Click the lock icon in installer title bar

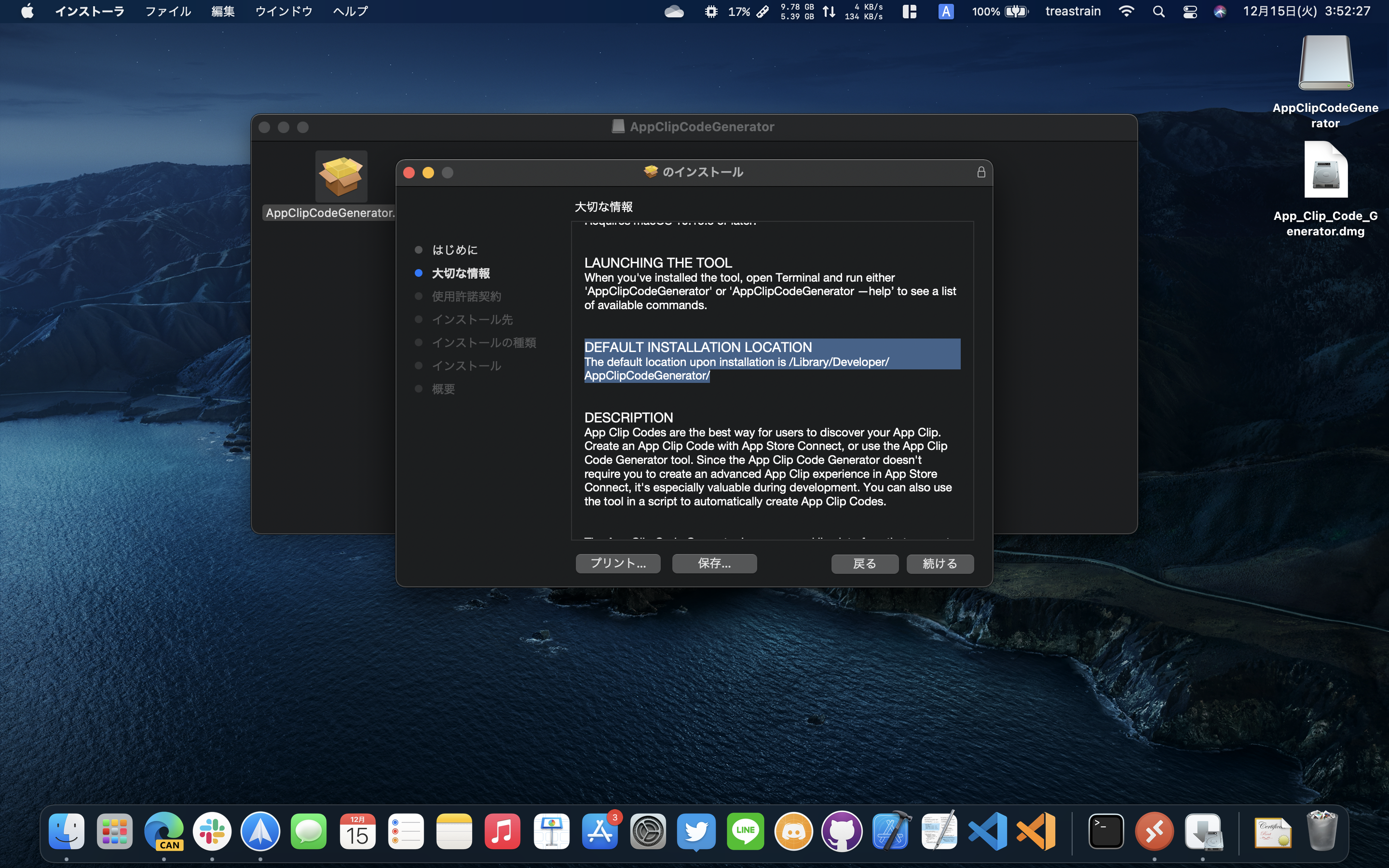[x=981, y=172]
